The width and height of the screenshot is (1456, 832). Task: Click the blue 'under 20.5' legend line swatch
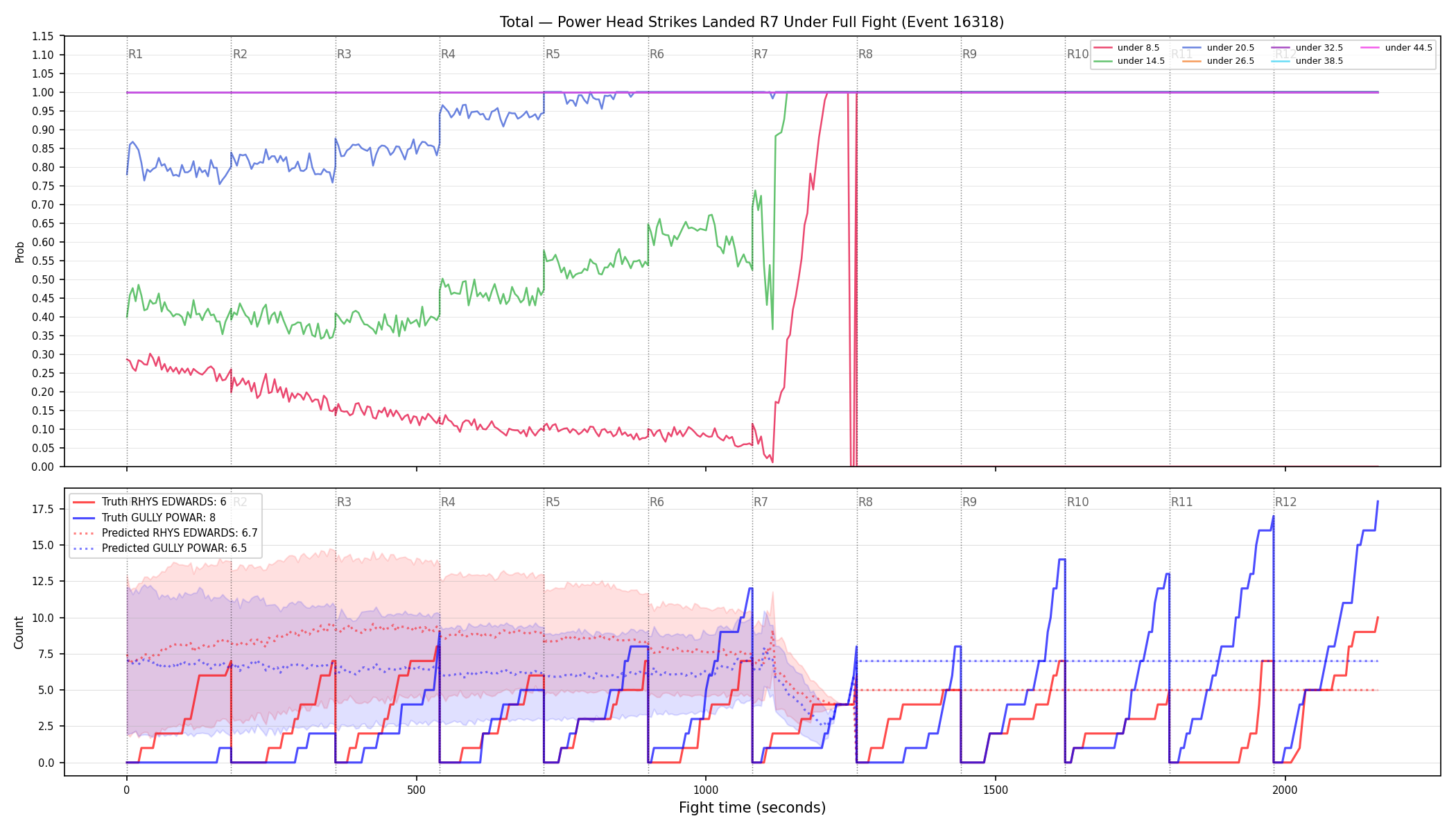(1192, 48)
